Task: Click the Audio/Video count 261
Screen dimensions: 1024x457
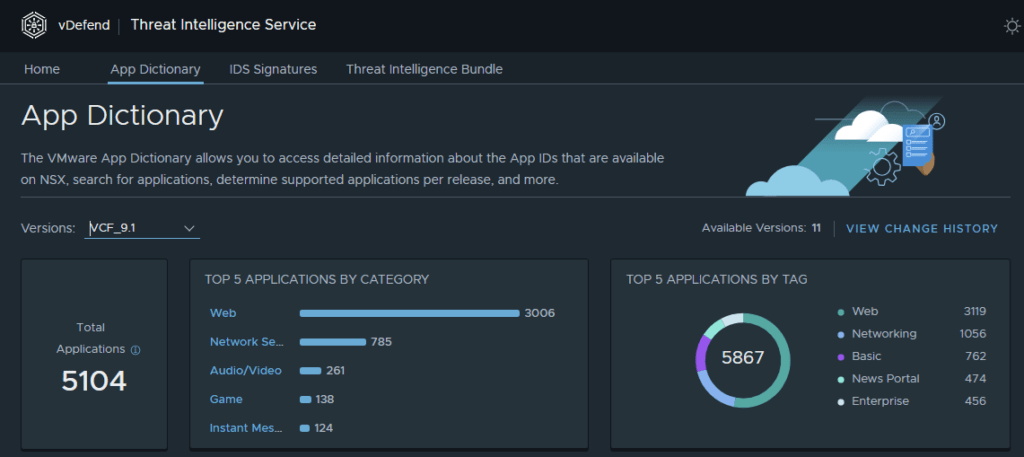Action: click(335, 370)
